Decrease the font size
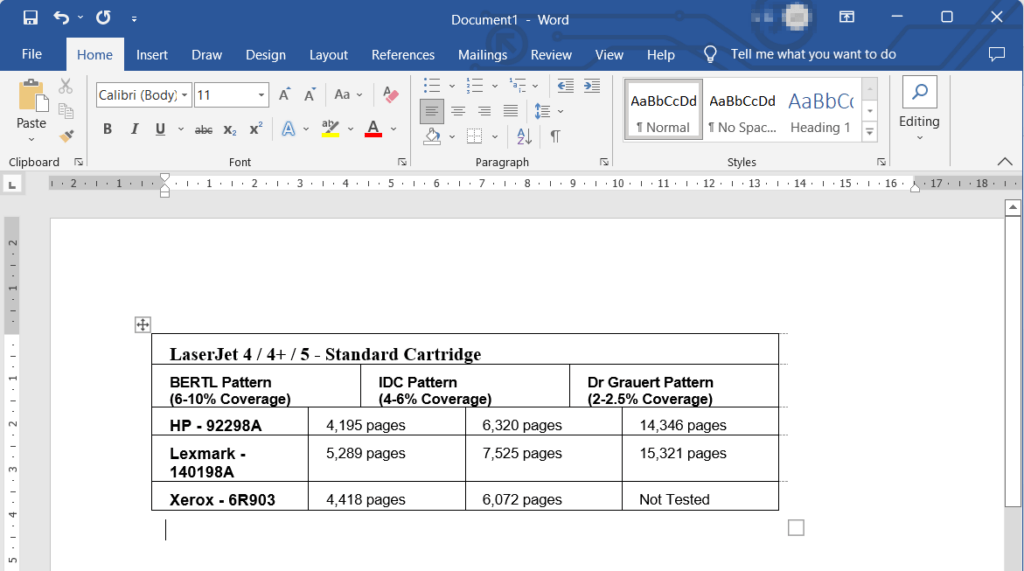 click(310, 95)
